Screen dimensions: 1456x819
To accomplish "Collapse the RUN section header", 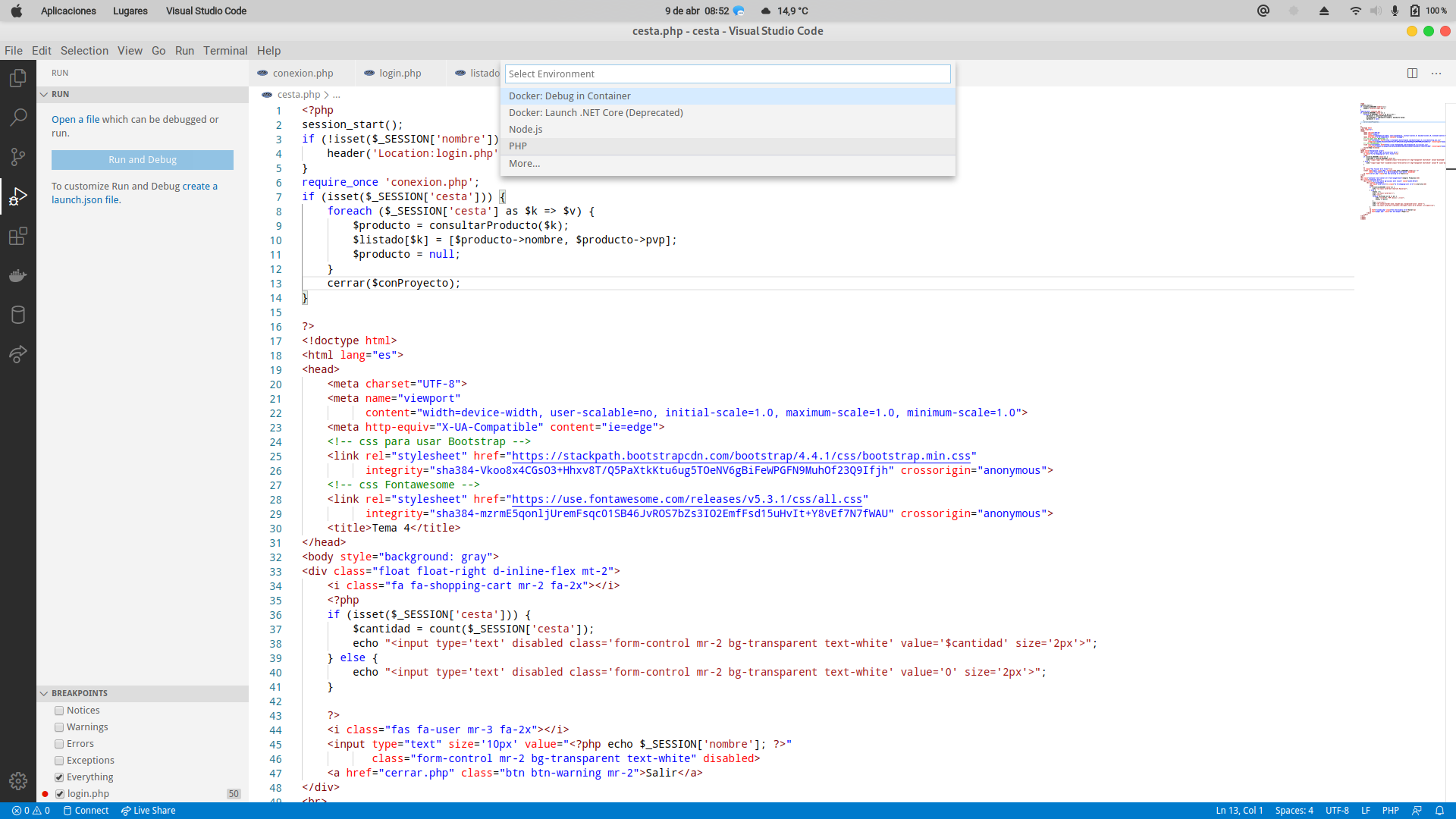I will coord(143,94).
